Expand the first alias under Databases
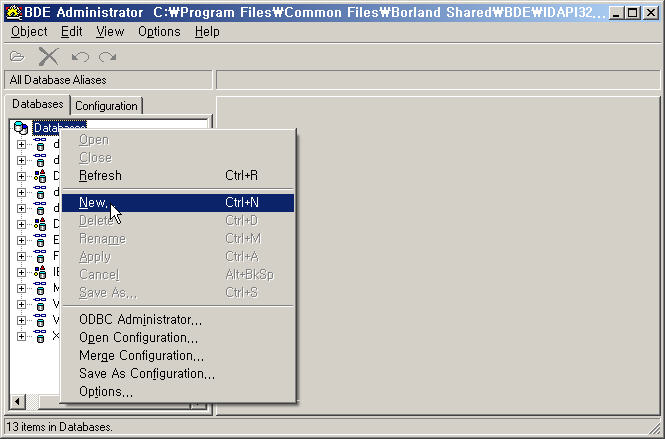Viewport: 665px width, 439px height. pyautogui.click(x=21, y=145)
